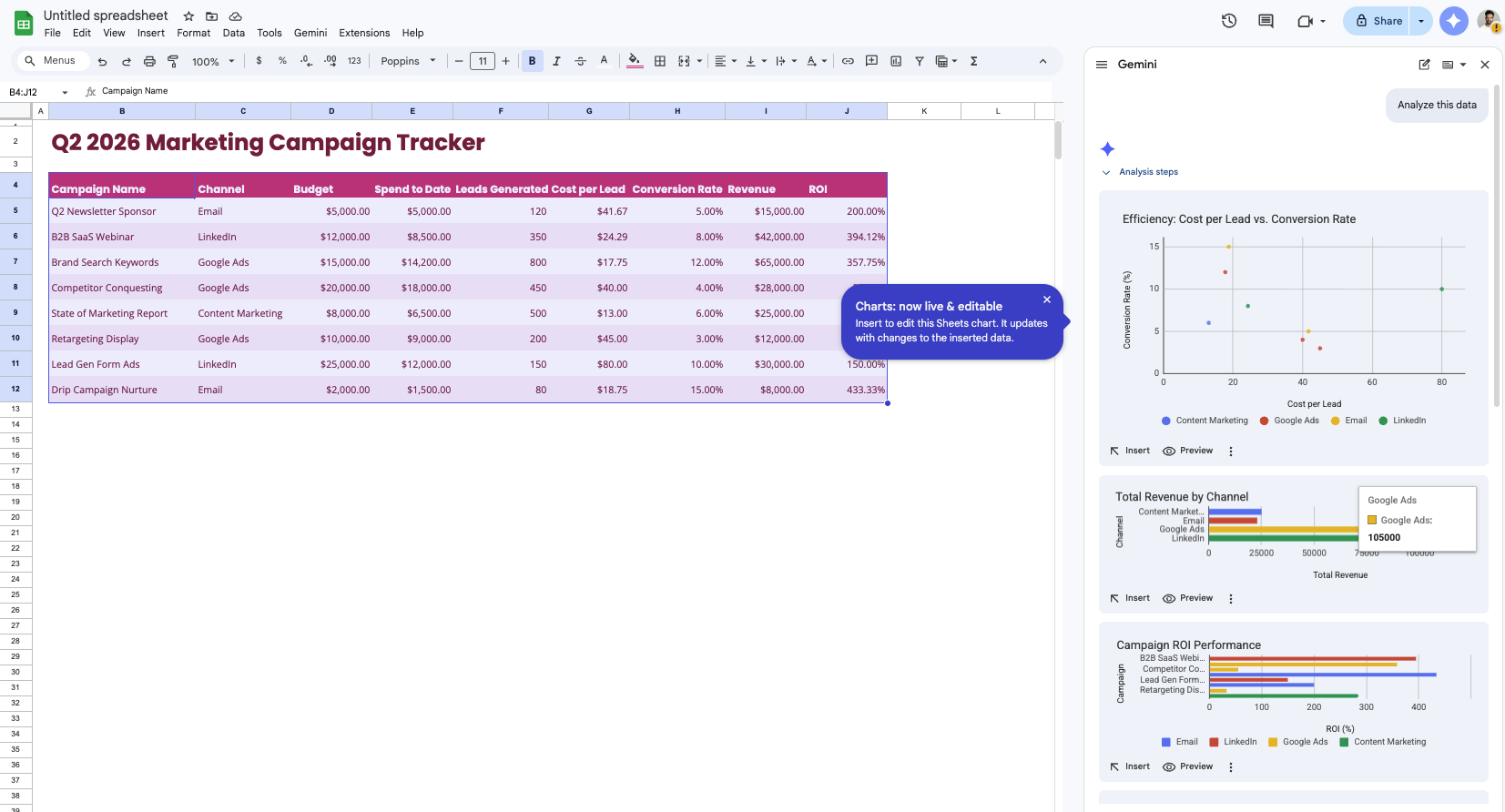The width and height of the screenshot is (1505, 812).
Task: Toggle italic formatting
Action: [556, 61]
